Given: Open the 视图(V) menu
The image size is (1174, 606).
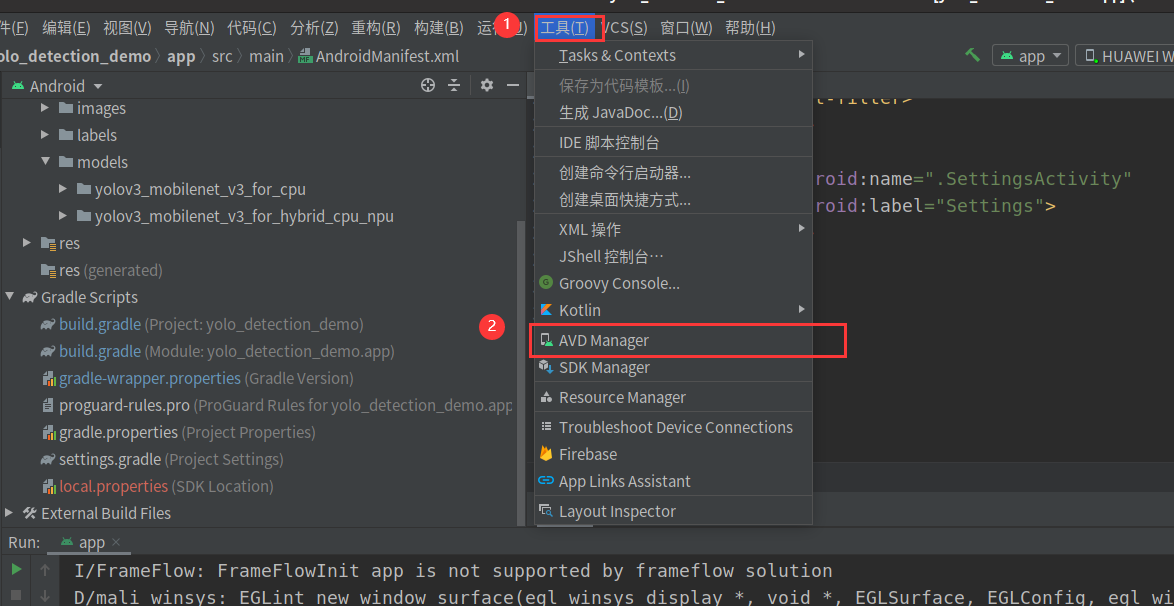Looking at the screenshot, I should point(127,28).
